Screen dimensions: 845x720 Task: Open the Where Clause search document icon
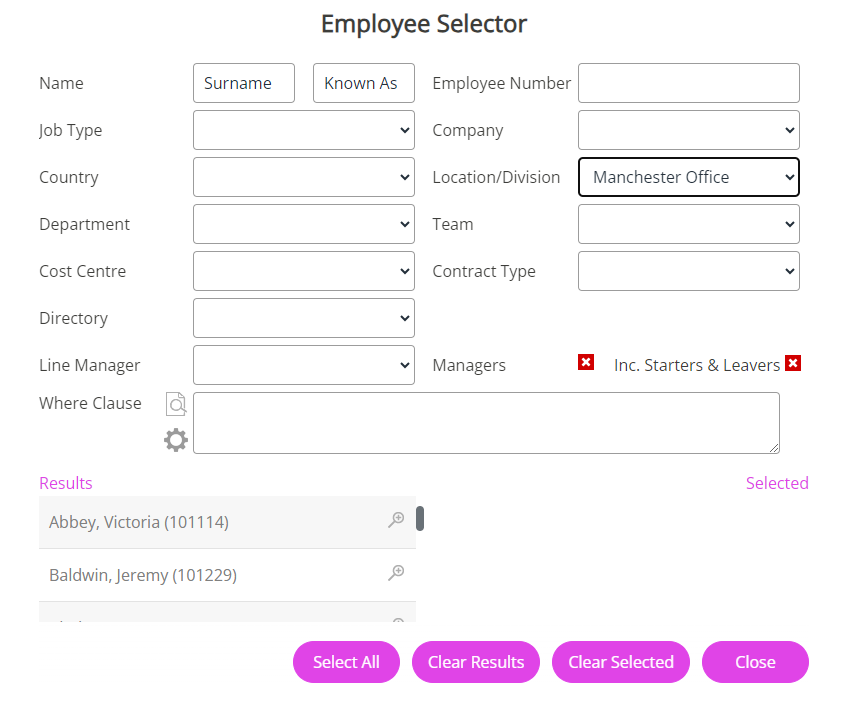[176, 404]
